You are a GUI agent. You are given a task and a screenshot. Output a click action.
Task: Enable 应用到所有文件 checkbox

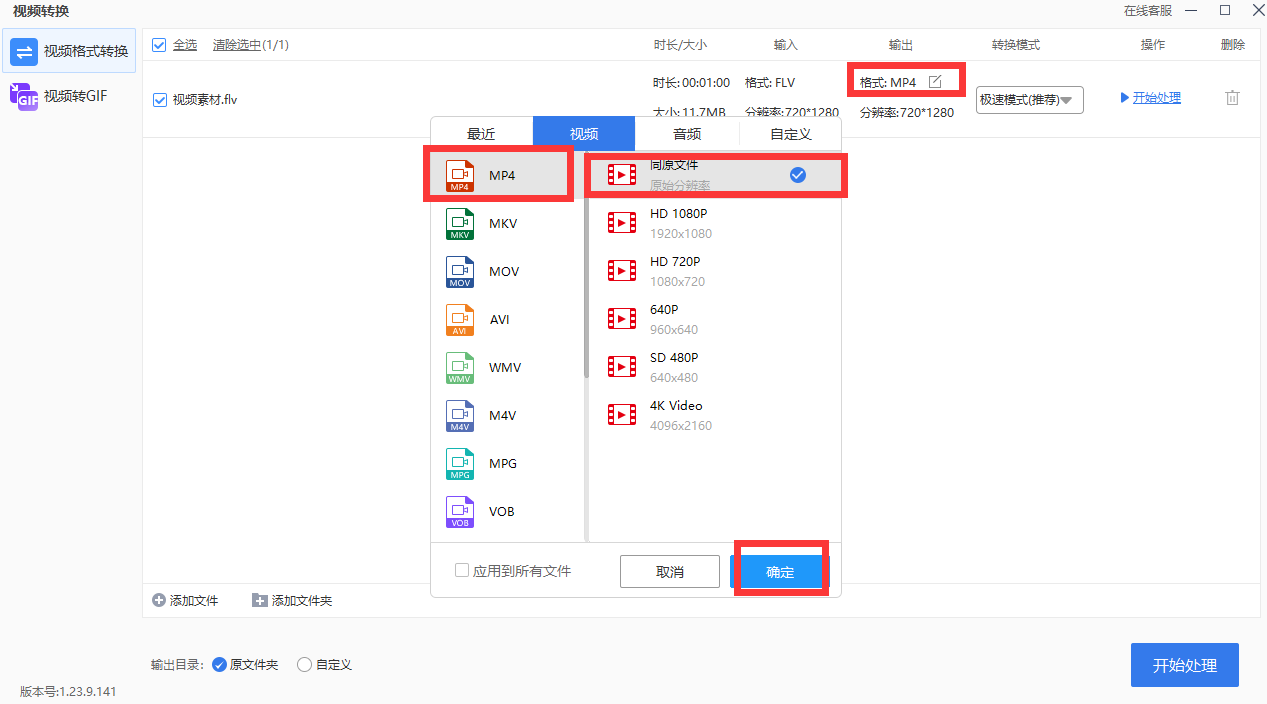click(x=462, y=570)
